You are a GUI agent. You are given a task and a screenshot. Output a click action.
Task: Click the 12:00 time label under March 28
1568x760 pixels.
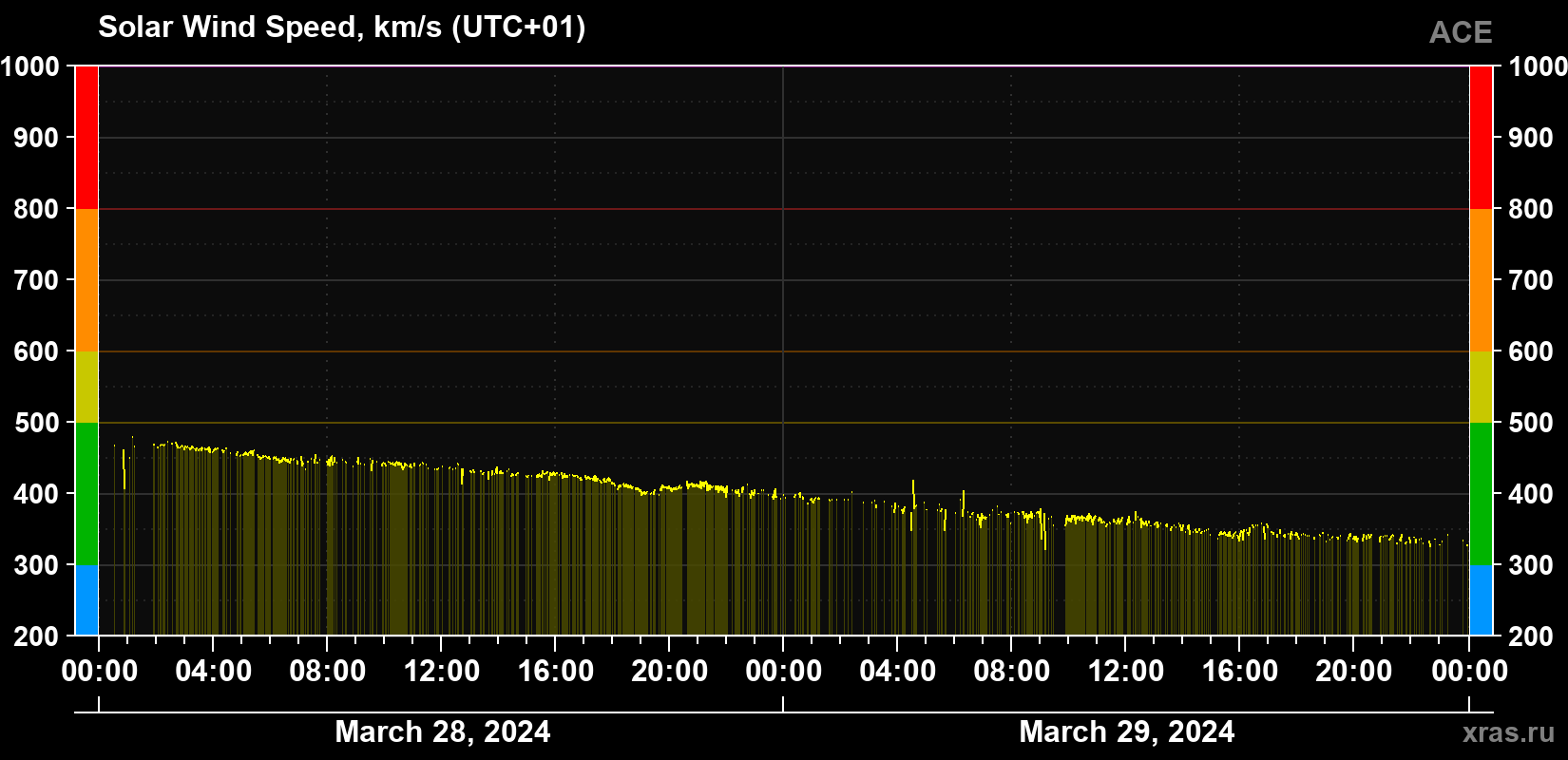coord(442,672)
